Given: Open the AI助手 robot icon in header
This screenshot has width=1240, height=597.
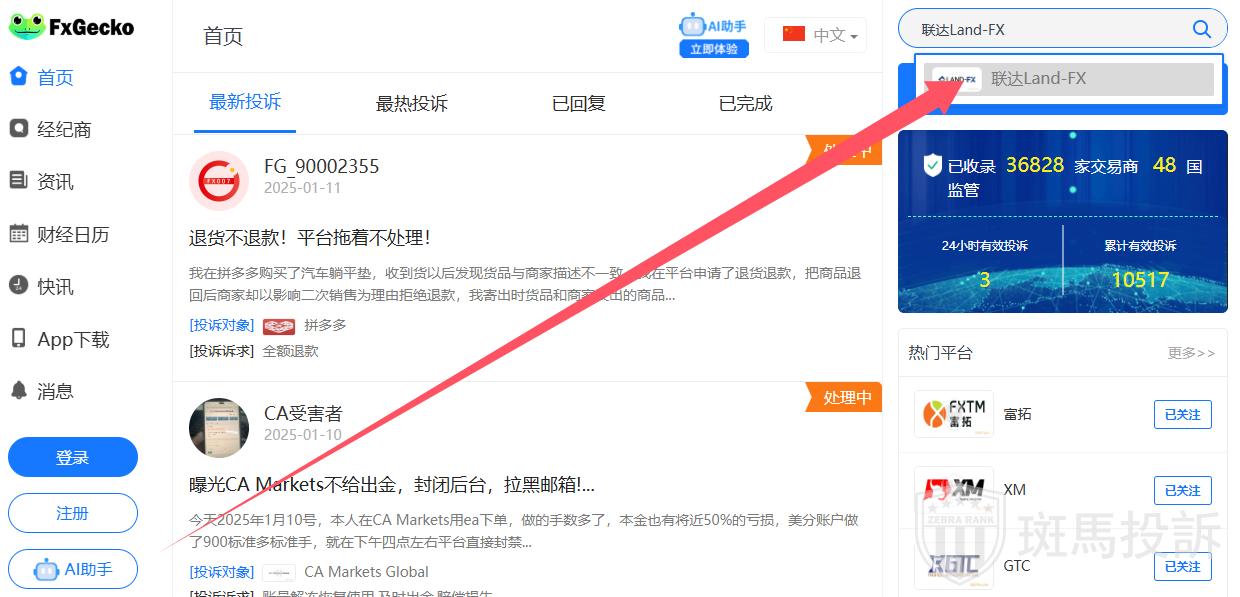Looking at the screenshot, I should pos(713,27).
